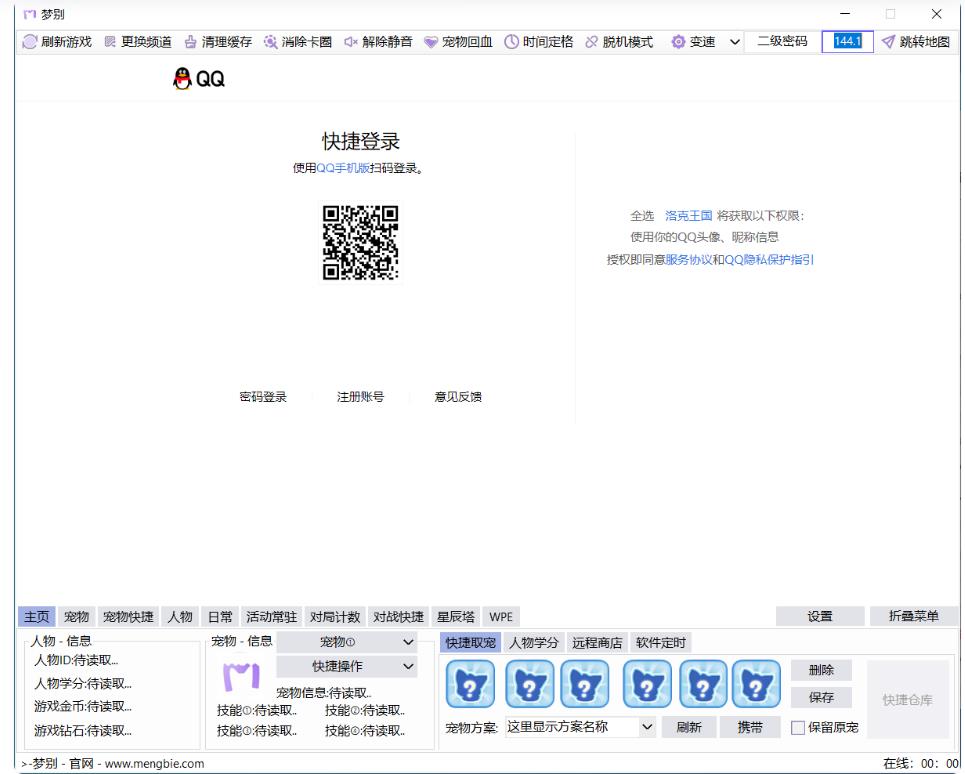Open the 人物 tab
965x774 pixels.
(180, 616)
